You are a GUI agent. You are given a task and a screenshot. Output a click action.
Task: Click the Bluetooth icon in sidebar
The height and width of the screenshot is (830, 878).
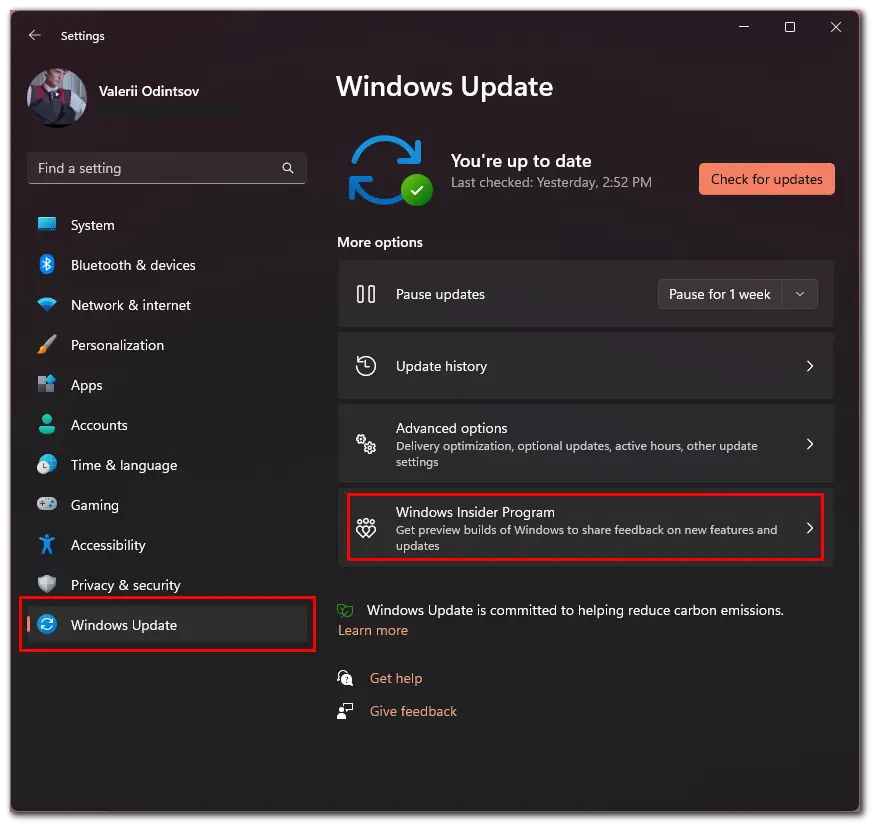[47, 264]
